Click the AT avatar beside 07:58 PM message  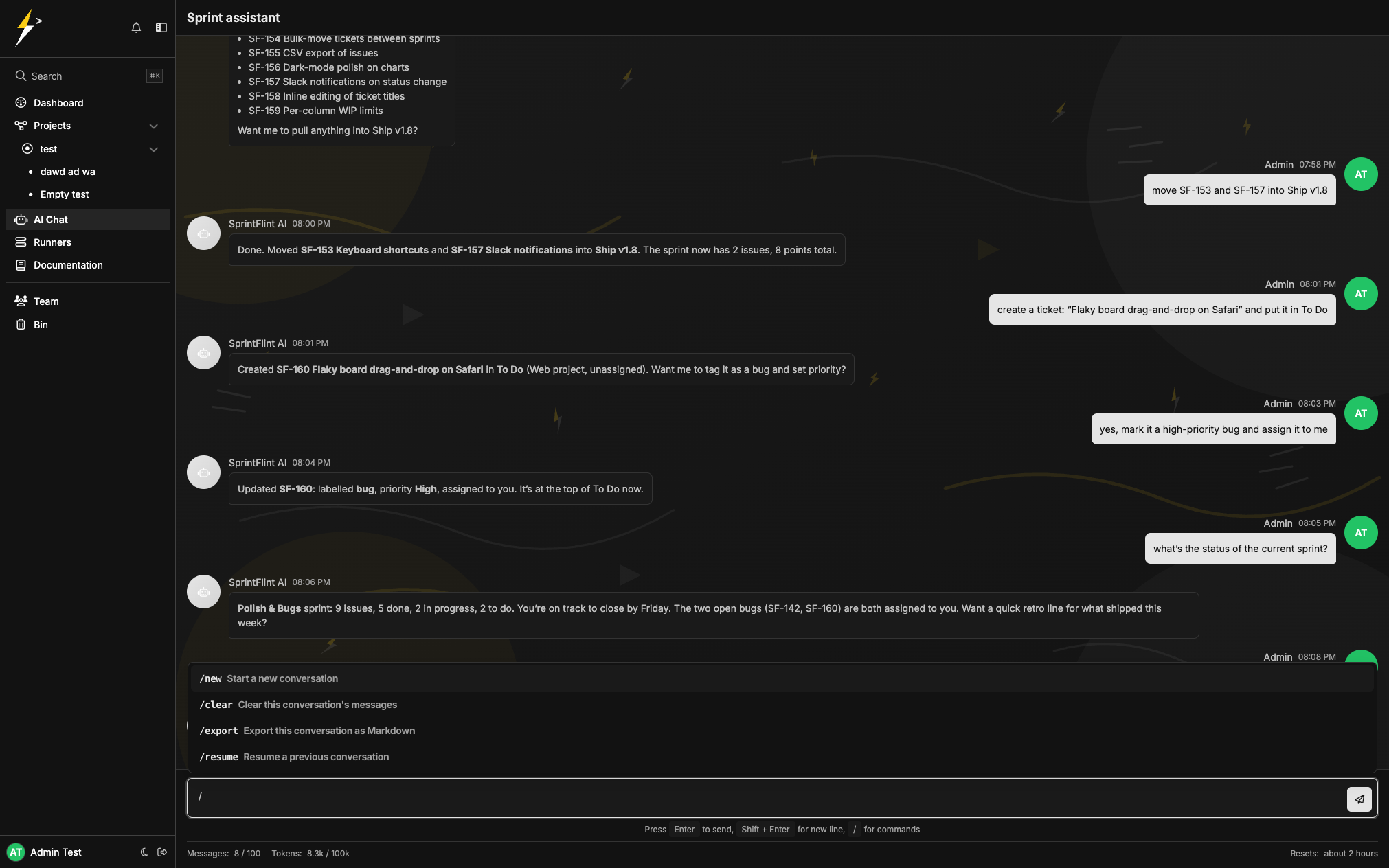point(1361,174)
